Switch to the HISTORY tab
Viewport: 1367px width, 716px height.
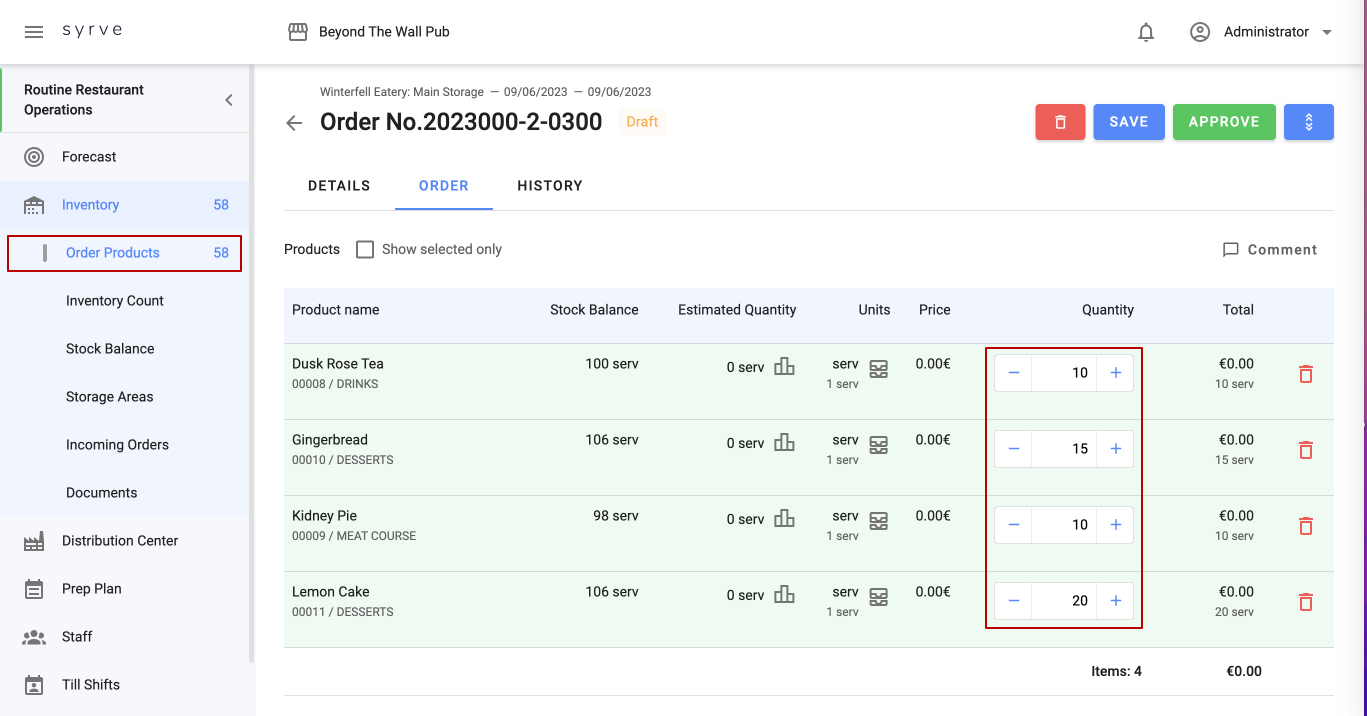point(549,186)
